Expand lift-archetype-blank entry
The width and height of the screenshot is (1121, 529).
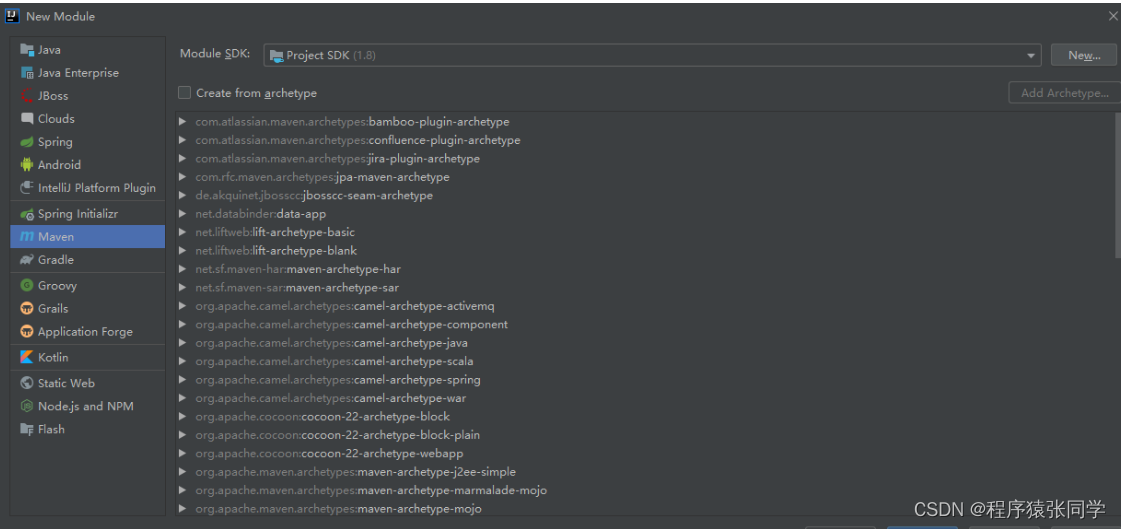click(x=183, y=251)
